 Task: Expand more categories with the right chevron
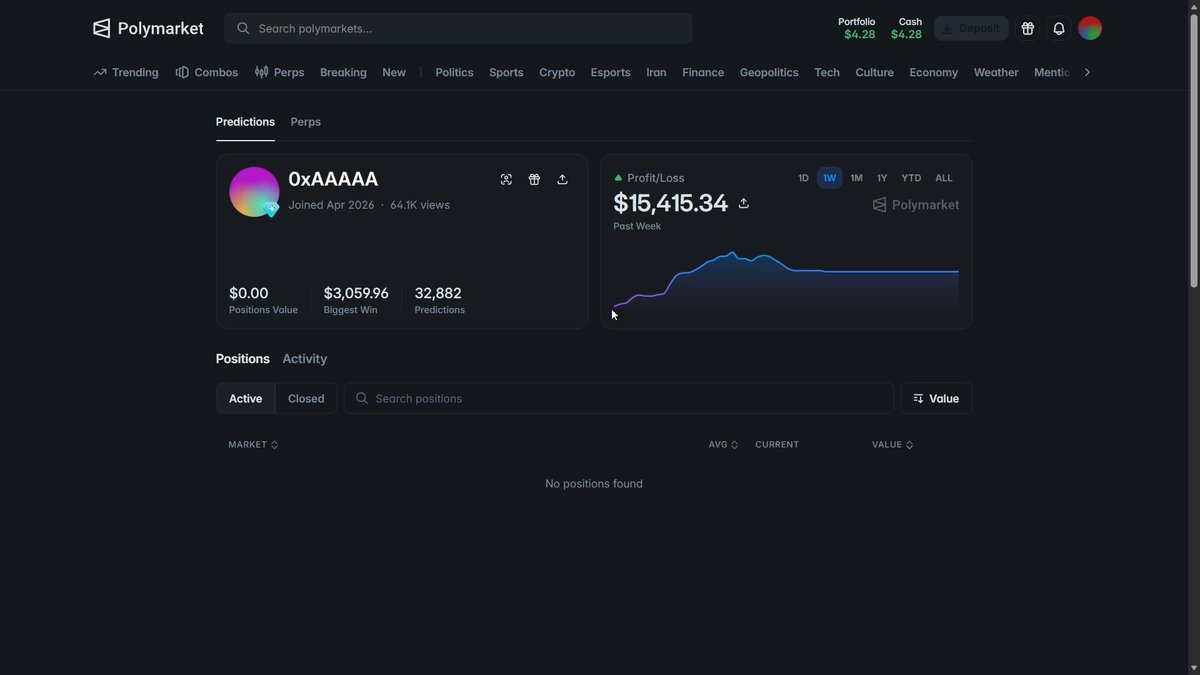(1087, 72)
